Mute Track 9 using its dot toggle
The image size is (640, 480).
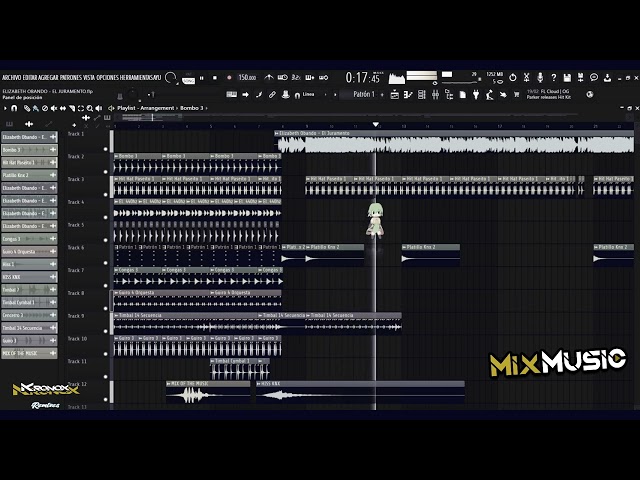106,331
